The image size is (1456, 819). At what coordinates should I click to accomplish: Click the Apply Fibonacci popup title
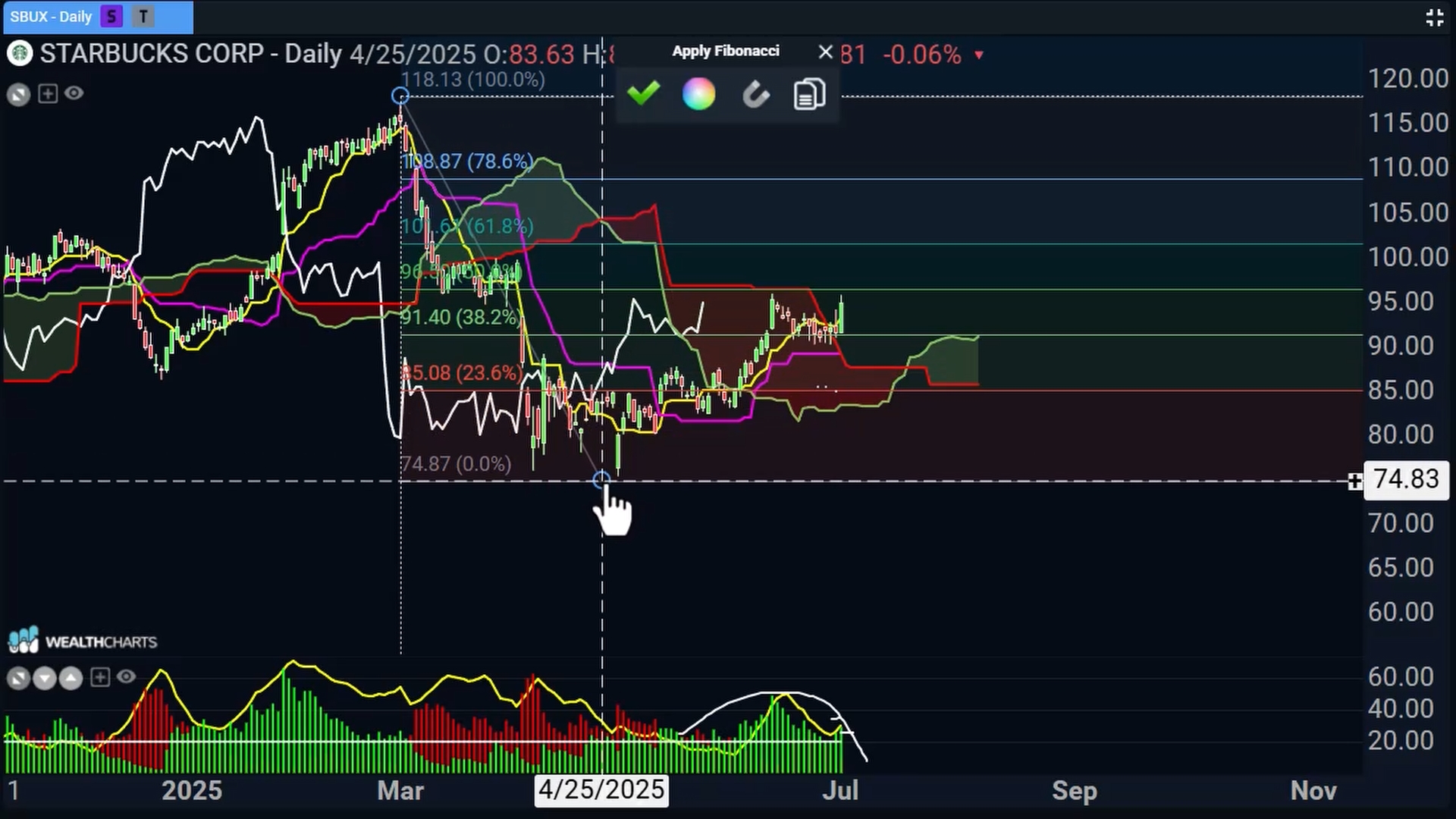pyautogui.click(x=726, y=51)
